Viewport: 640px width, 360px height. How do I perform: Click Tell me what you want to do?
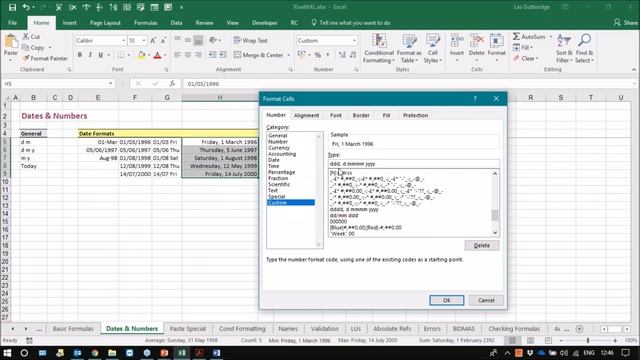(x=351, y=23)
